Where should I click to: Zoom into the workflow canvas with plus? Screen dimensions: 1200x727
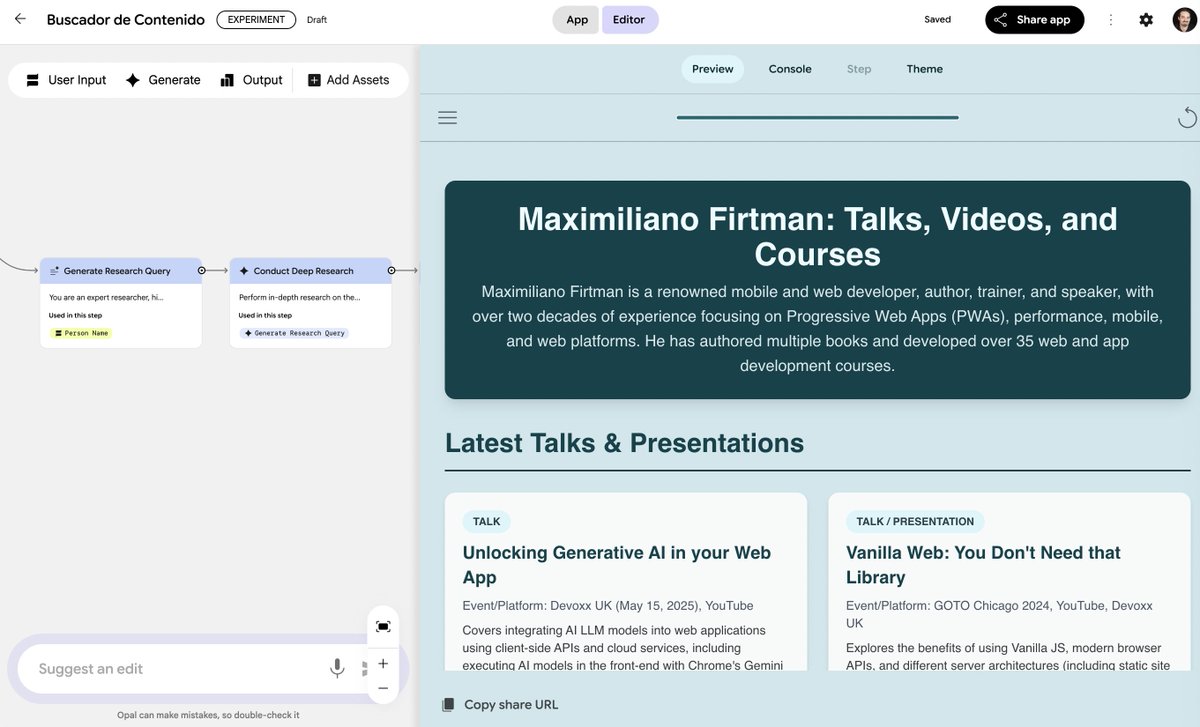click(382, 663)
